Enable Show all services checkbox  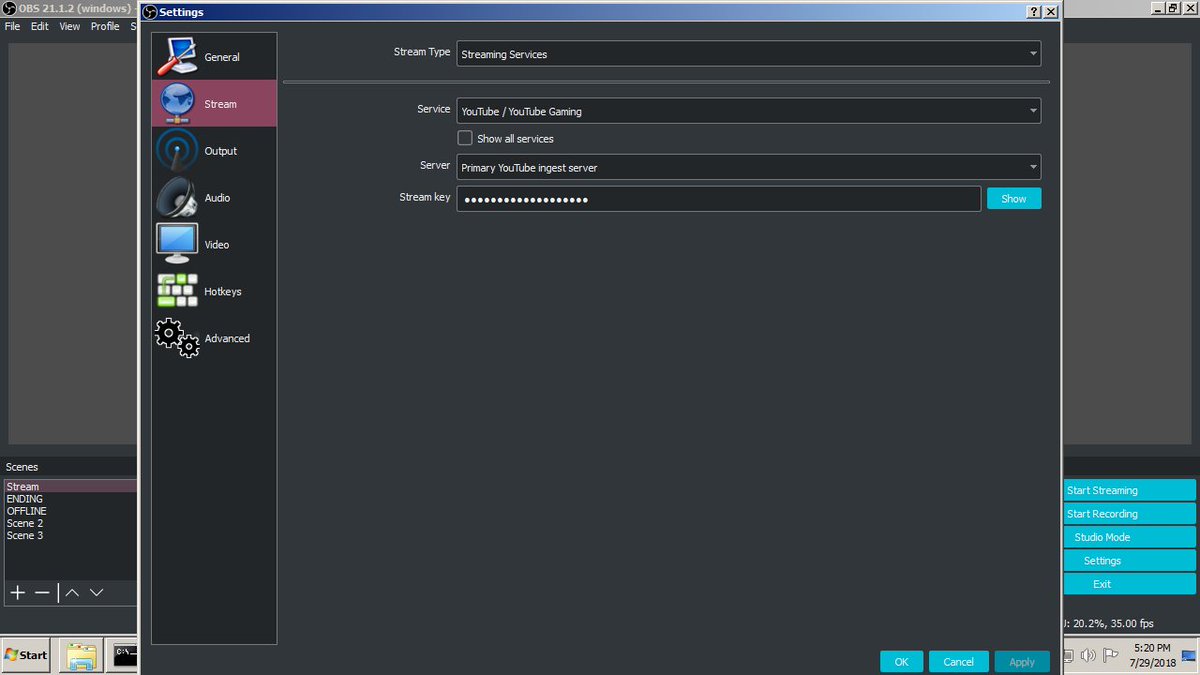coord(465,138)
